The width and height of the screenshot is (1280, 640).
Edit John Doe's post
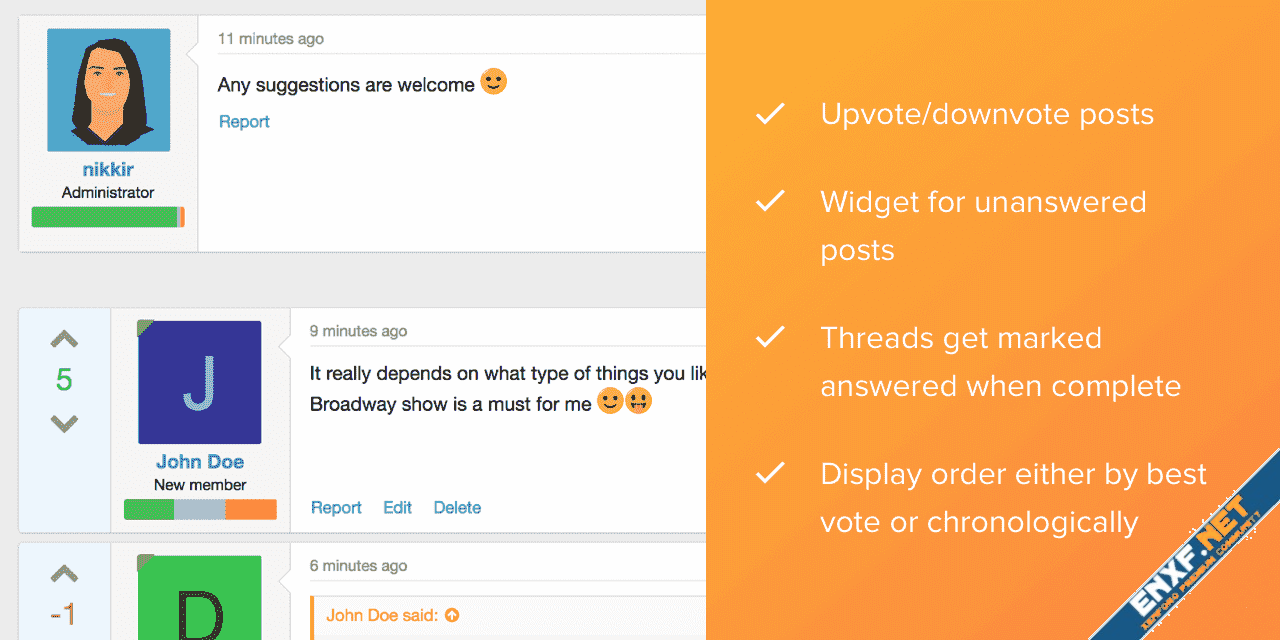point(397,508)
